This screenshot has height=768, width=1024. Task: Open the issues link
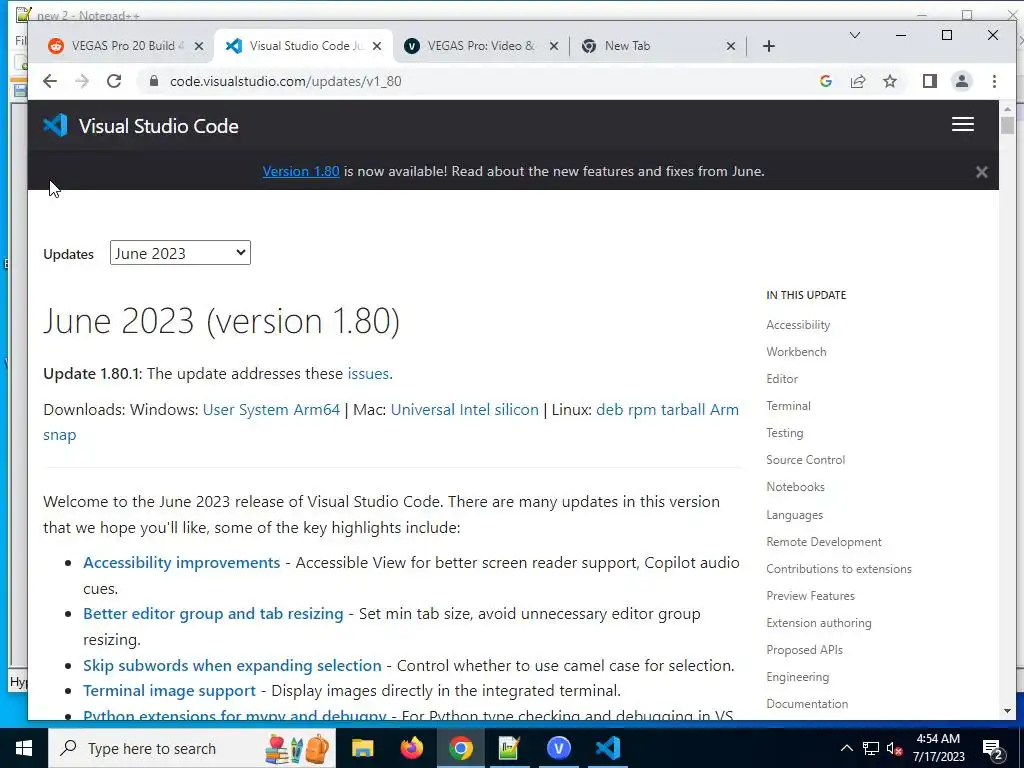coord(368,374)
